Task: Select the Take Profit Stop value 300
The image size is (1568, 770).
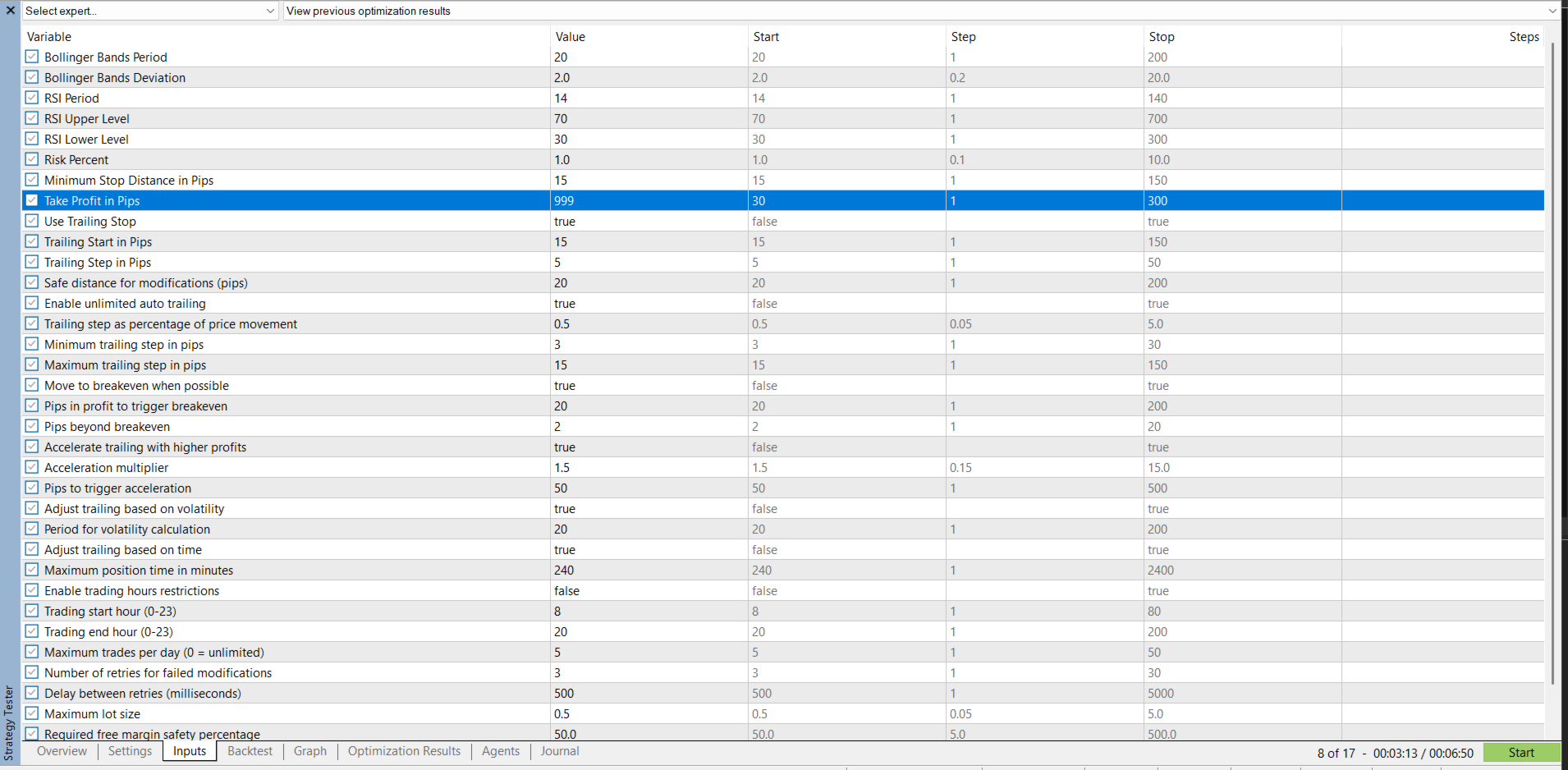Action: 1243,200
